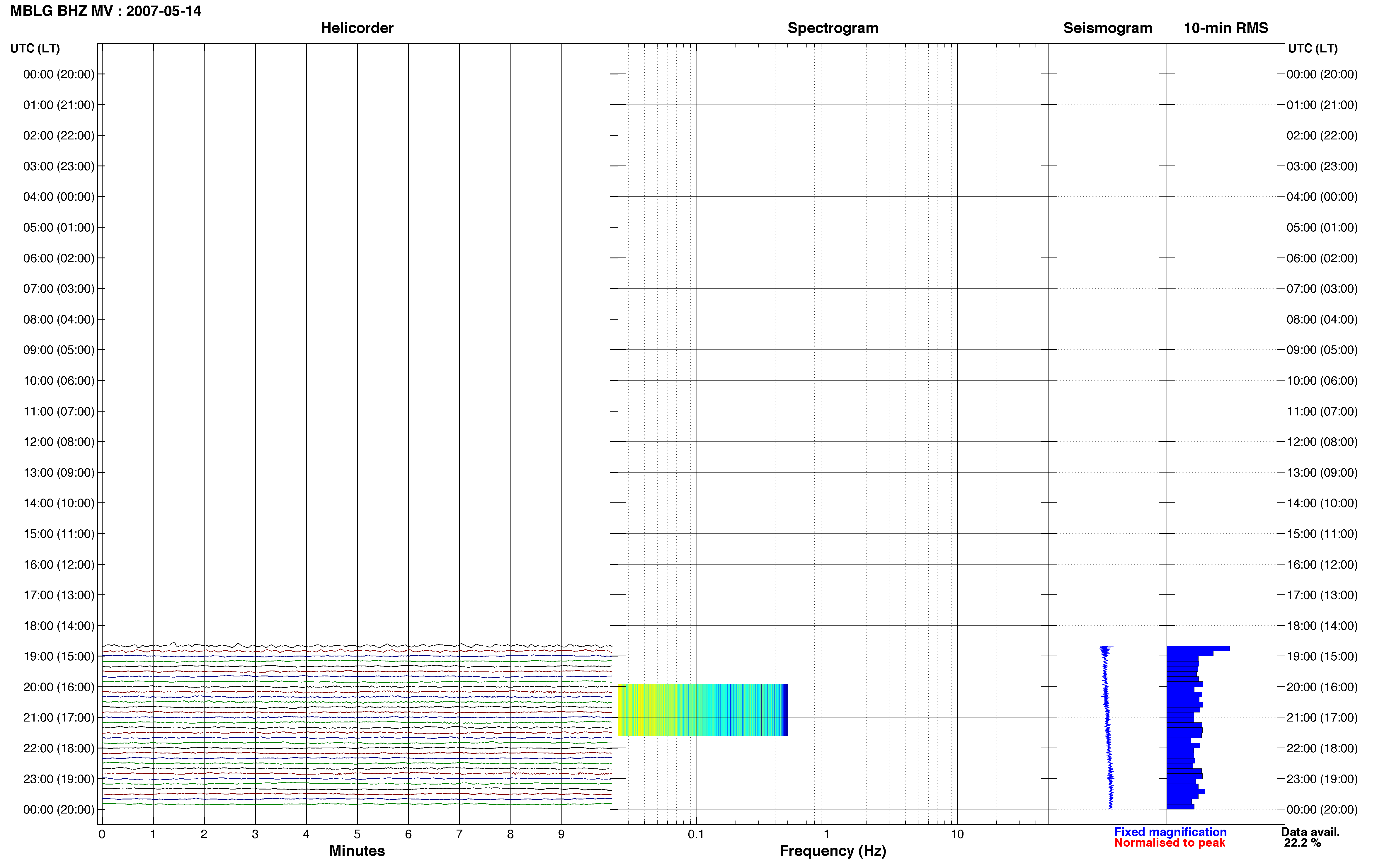The width and height of the screenshot is (1389, 868).
Task: Click the 'Normalised to peak' legend text
Action: pyautogui.click(x=1170, y=843)
